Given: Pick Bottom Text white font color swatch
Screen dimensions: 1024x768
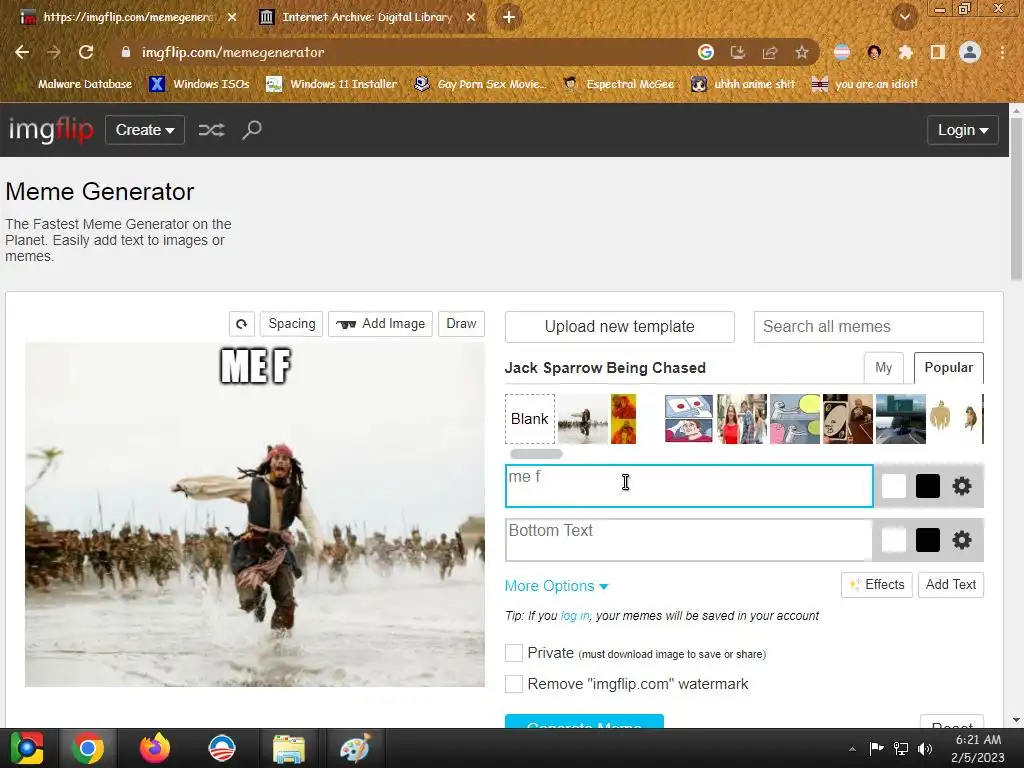Looking at the screenshot, I should pyautogui.click(x=894, y=540).
